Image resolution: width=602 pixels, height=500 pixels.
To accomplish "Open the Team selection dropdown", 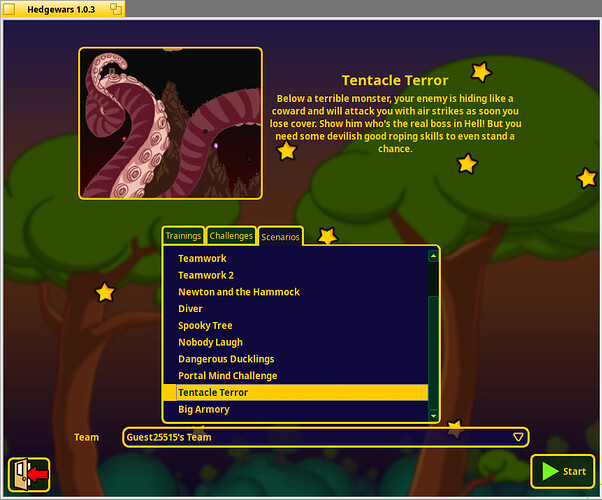I will click(x=326, y=437).
